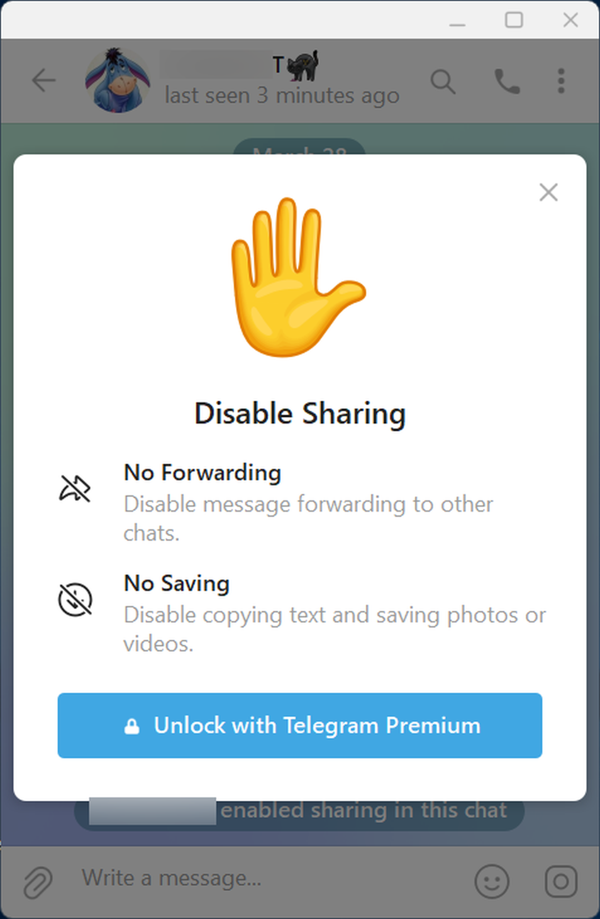Click the No Forwarding crossed-arrow icon
600x919 pixels.
coord(75,488)
